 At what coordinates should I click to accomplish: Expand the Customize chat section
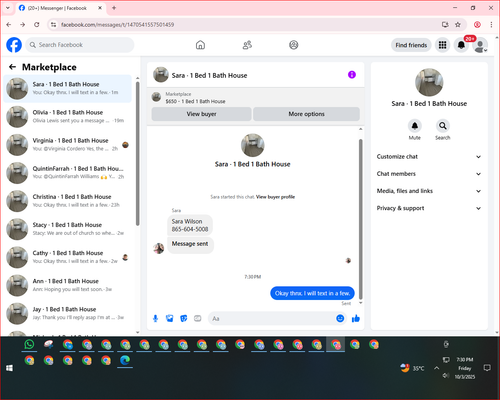click(429, 157)
